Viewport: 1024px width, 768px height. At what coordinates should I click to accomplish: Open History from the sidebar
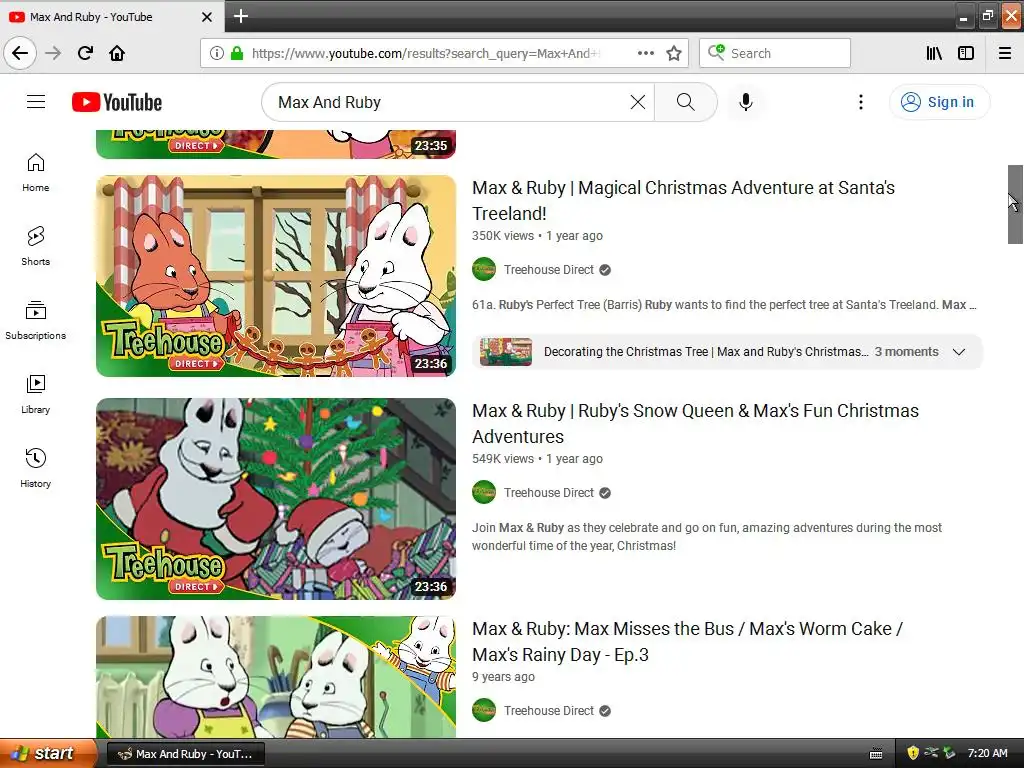(36, 468)
